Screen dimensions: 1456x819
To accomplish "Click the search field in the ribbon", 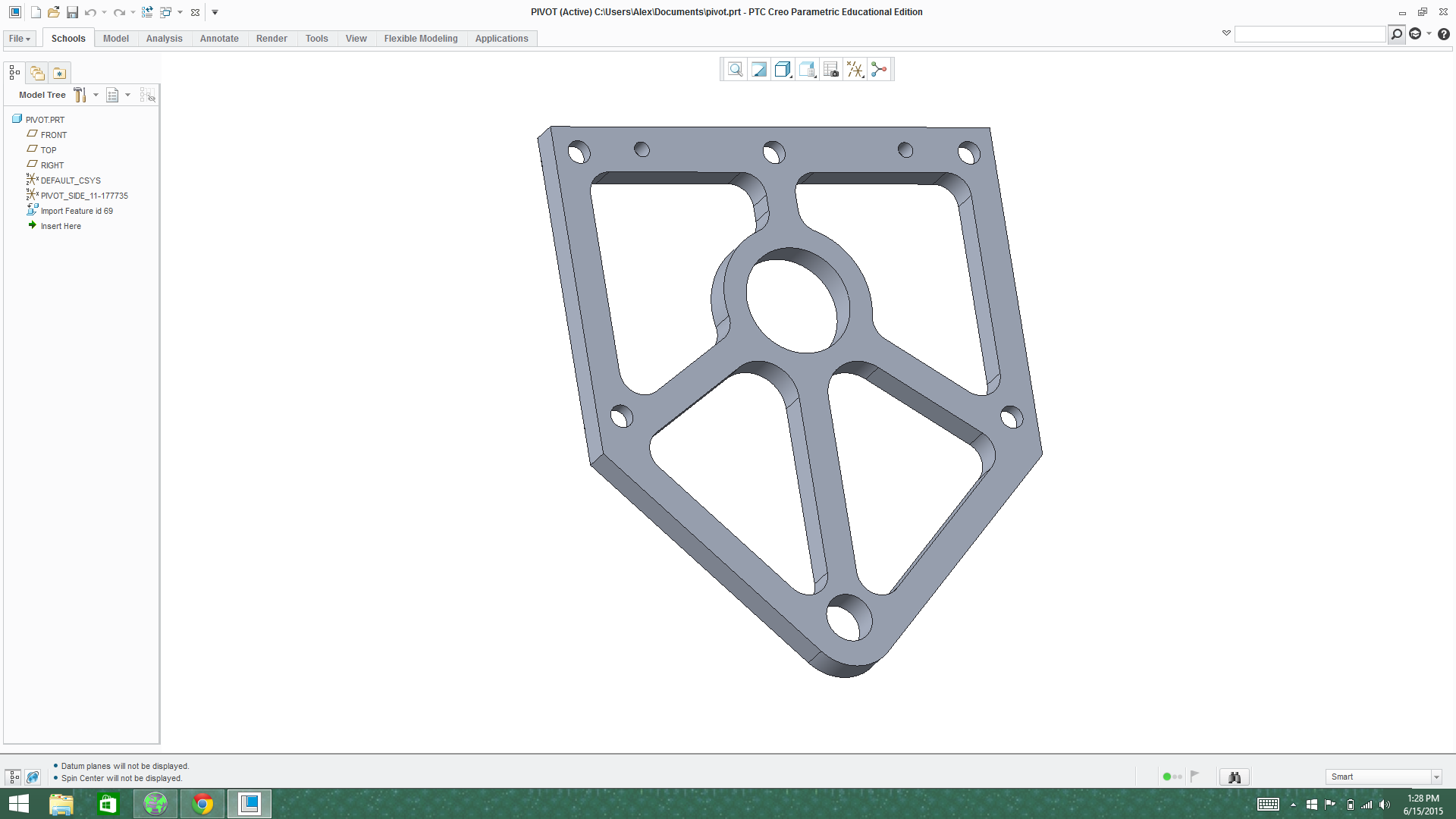I will (1310, 34).
